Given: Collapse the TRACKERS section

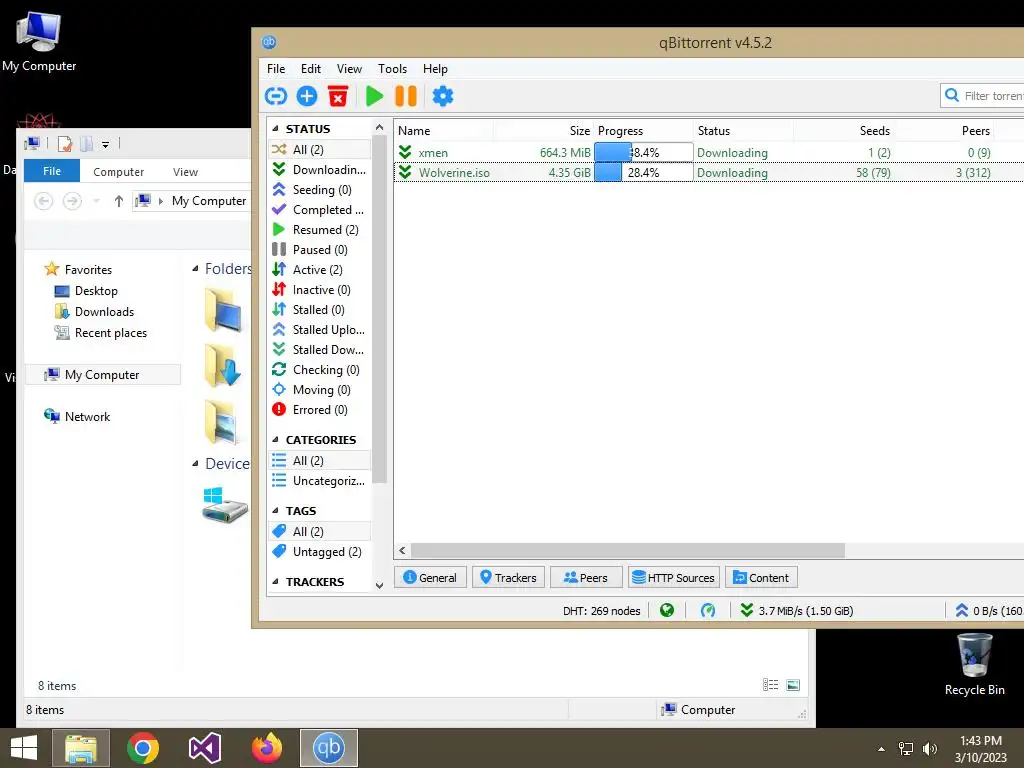Looking at the screenshot, I should pyautogui.click(x=276, y=582).
